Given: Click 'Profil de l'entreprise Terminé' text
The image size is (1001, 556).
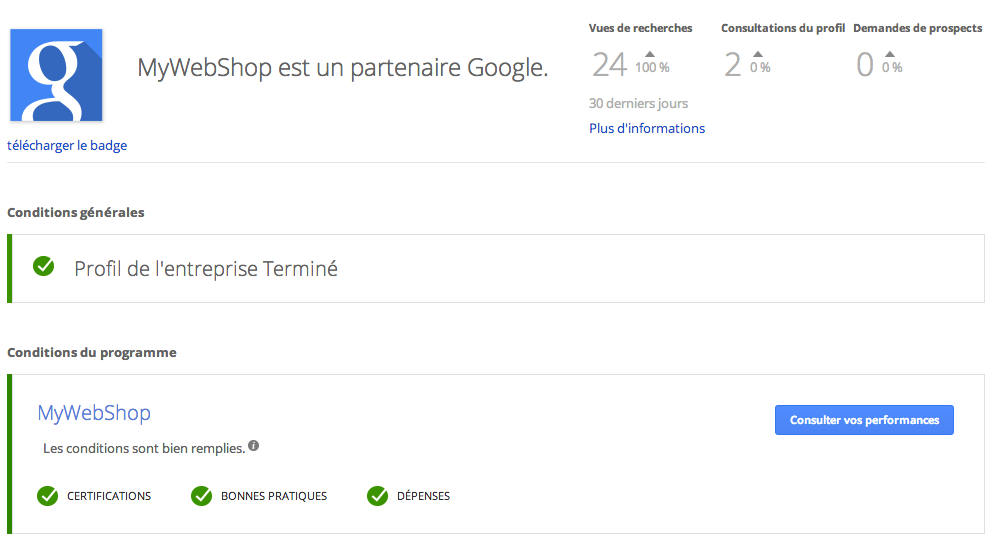Looking at the screenshot, I should point(206,269).
